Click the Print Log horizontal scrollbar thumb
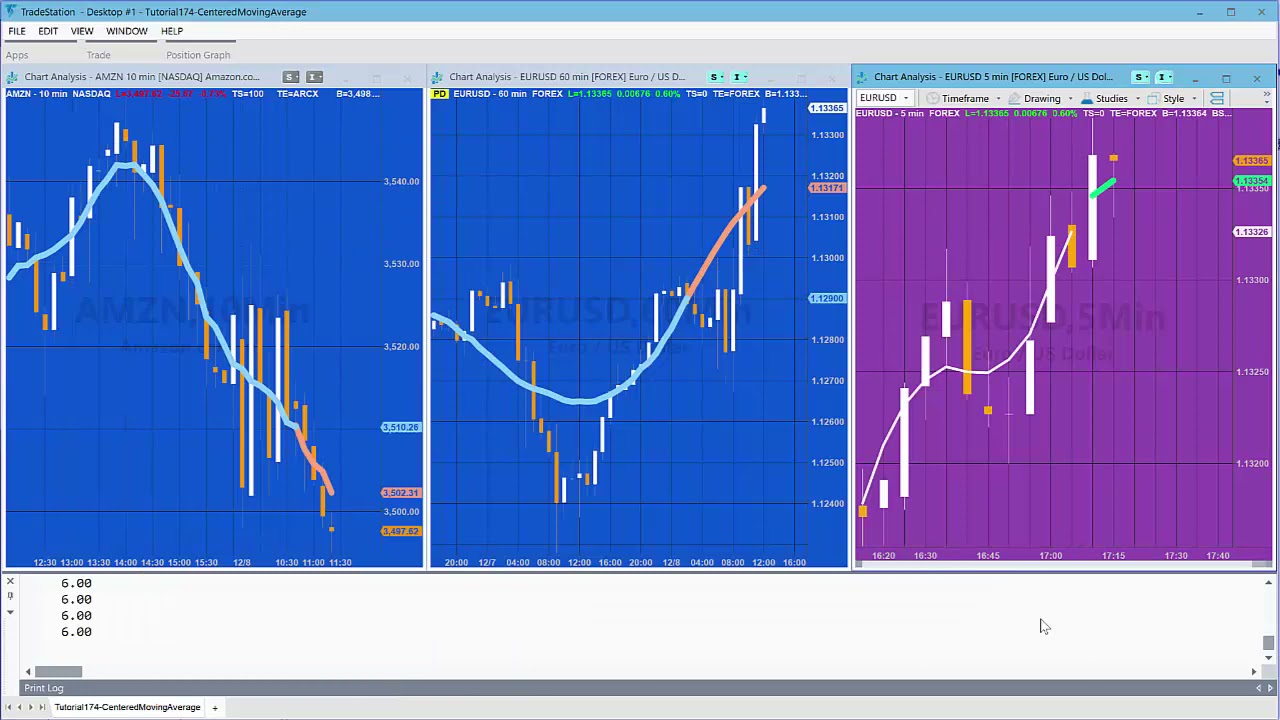Viewport: 1280px width, 720px height. (x=59, y=671)
